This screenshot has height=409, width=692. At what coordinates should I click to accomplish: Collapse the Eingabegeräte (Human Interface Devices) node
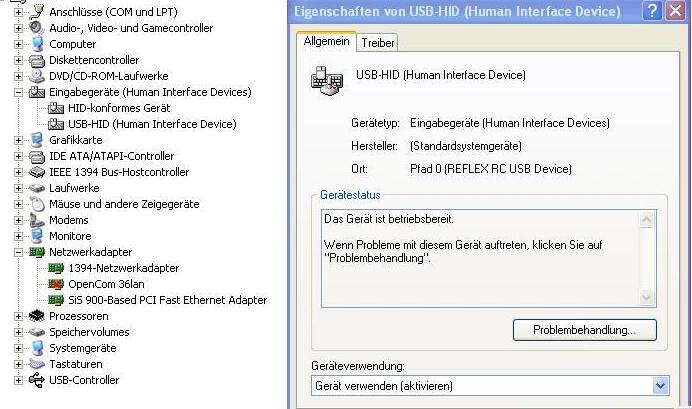coord(19,92)
